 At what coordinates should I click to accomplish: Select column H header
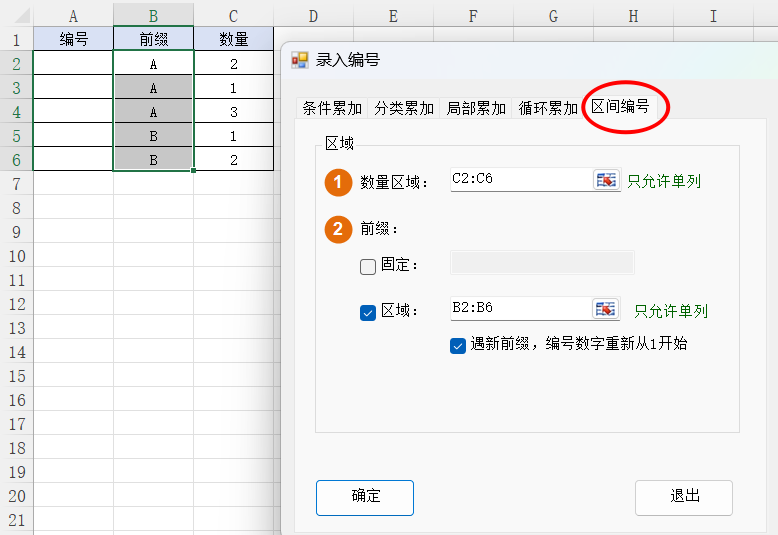click(633, 16)
